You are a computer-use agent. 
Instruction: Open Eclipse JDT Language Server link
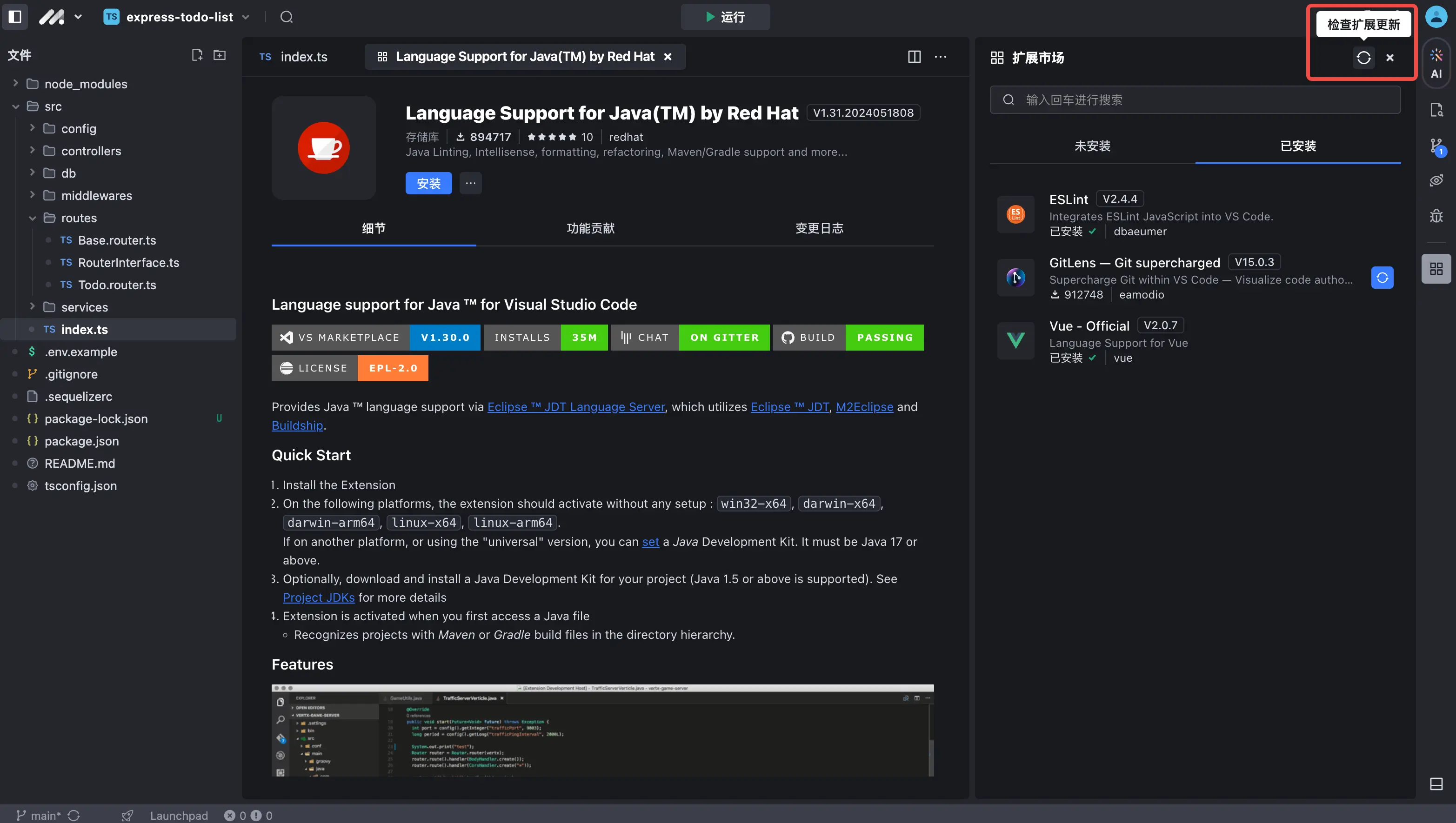(x=576, y=407)
